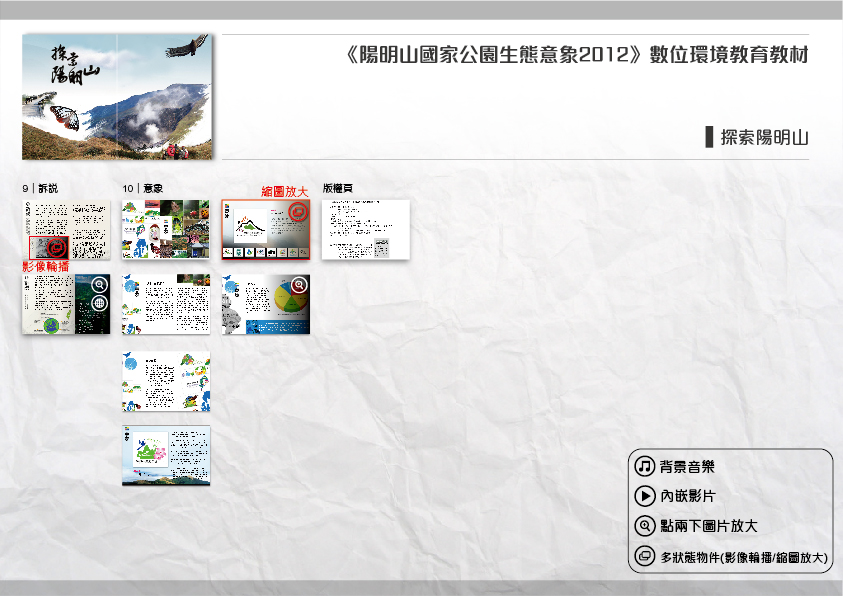This screenshot has height=596, width=843.
Task: Click the double-tap zoom magnifier icon in legend
Action: (645, 526)
